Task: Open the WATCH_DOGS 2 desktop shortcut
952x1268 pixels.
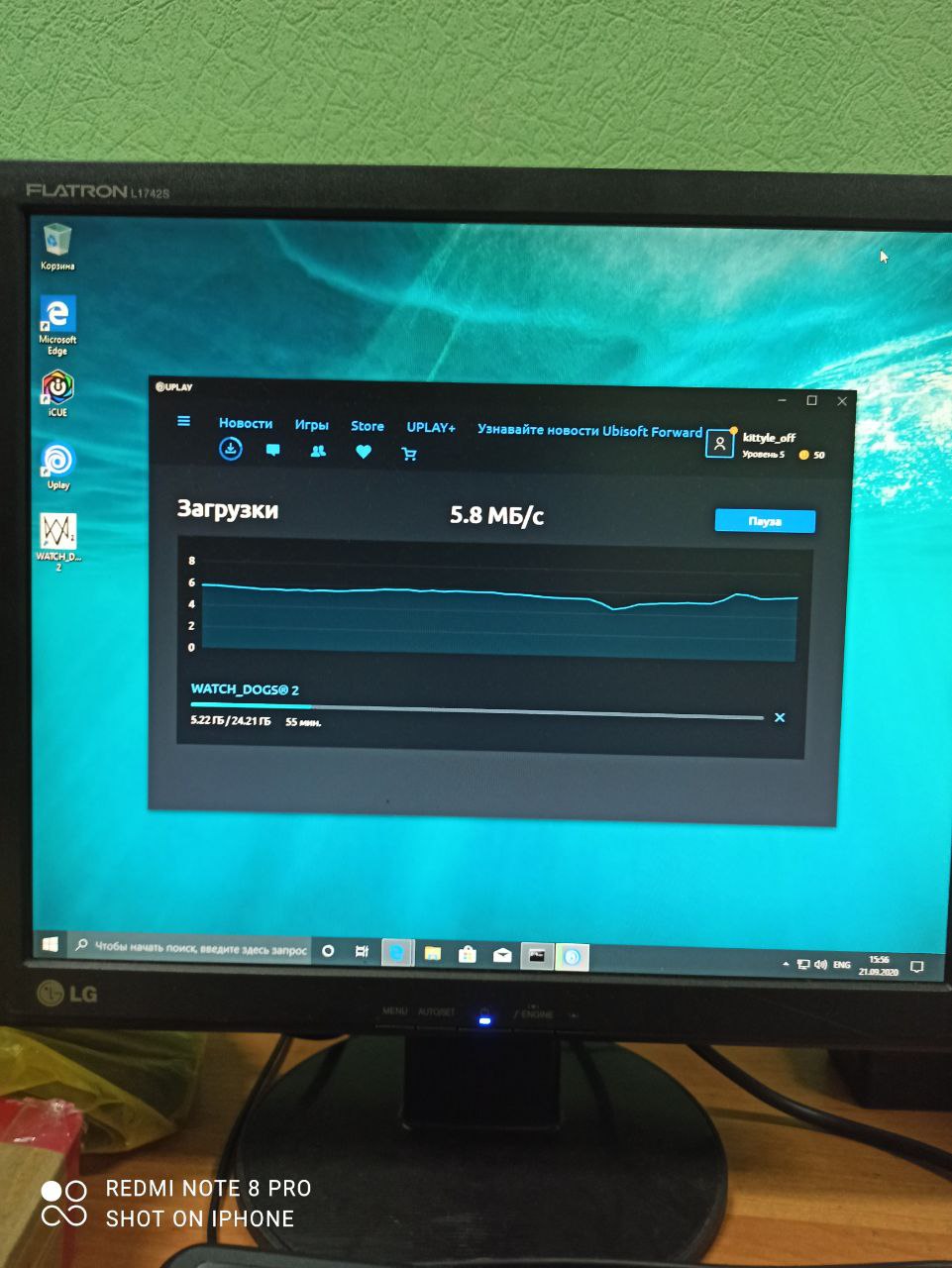Action: click(57, 542)
